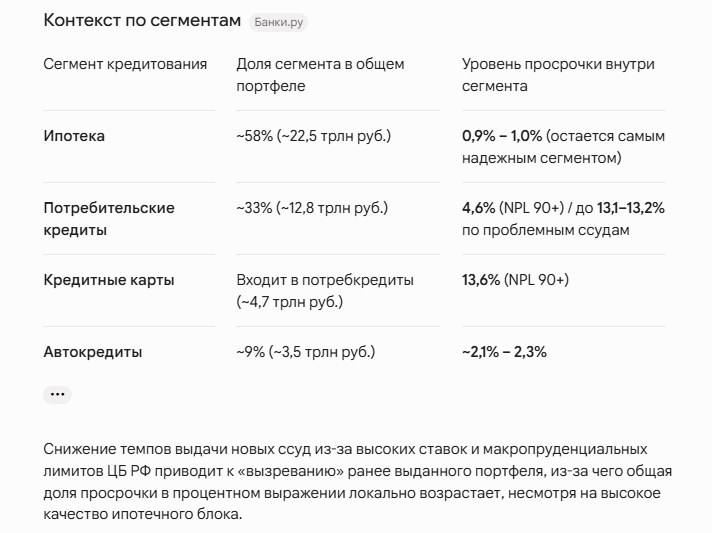This screenshot has width=712, height=533.
Task: Expand the table with the three-dots button
Action: coord(58,395)
